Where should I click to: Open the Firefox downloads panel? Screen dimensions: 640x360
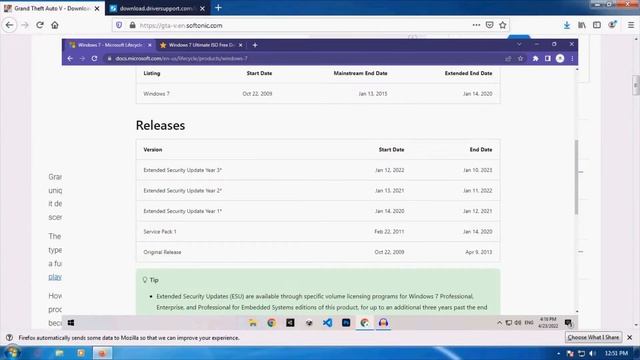coord(567,25)
